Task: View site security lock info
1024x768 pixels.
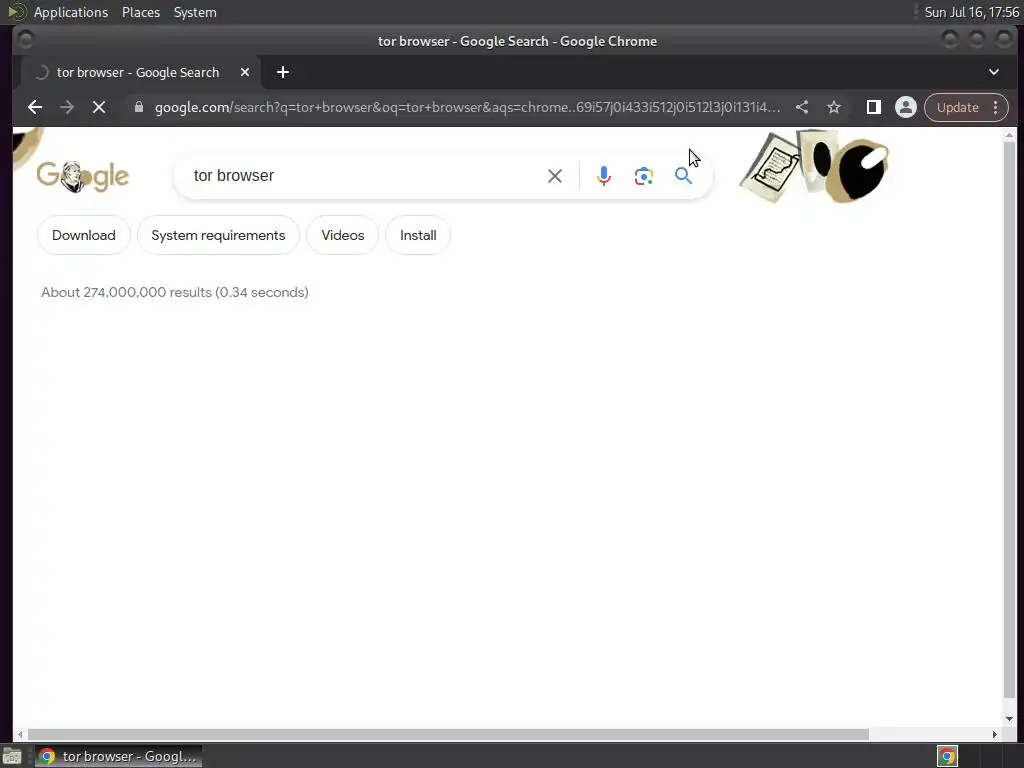Action: coord(138,107)
